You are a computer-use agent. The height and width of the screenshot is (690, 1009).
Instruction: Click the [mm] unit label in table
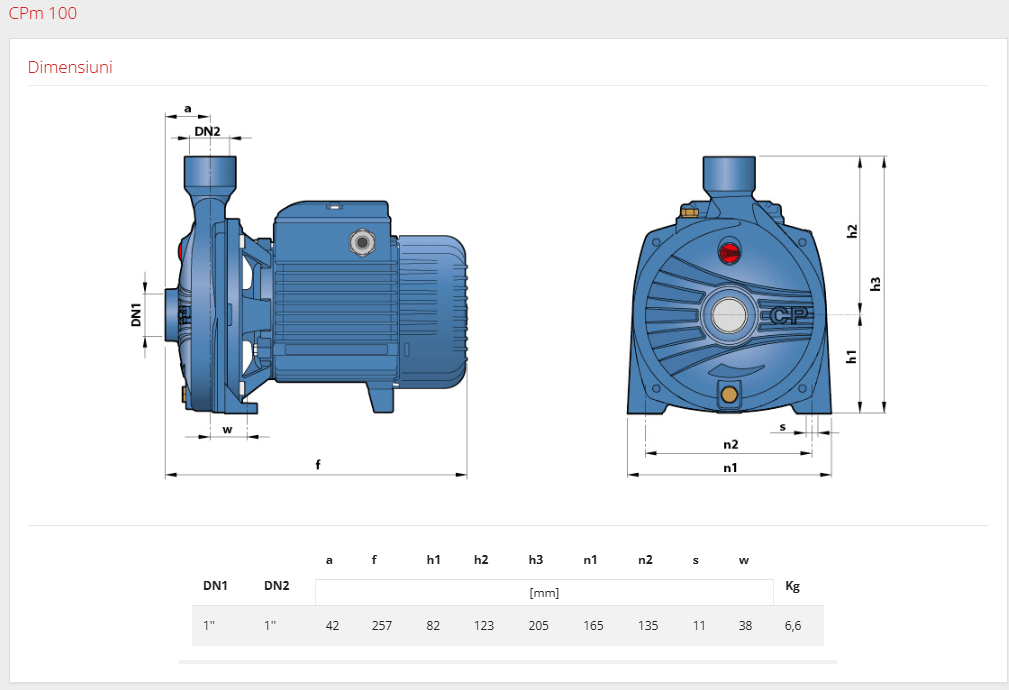pos(544,593)
